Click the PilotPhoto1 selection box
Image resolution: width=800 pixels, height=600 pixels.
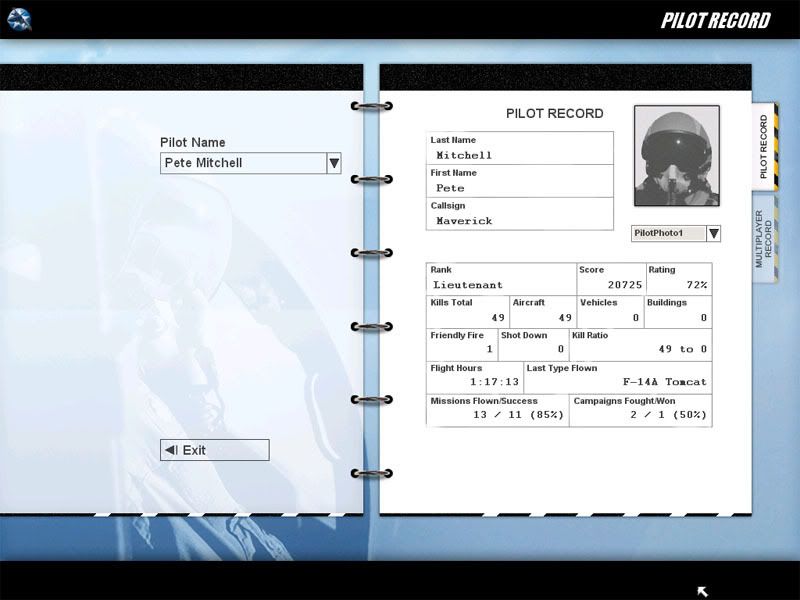tap(669, 234)
